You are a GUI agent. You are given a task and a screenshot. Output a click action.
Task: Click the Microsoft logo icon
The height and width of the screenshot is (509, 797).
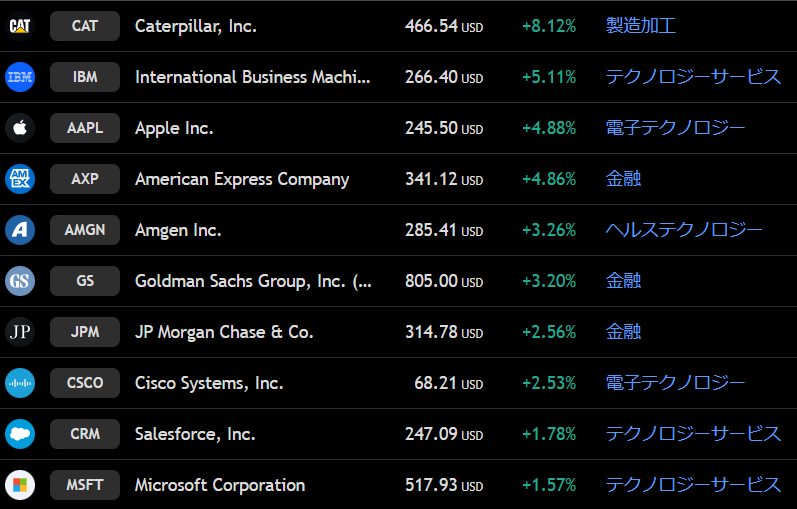click(x=20, y=485)
